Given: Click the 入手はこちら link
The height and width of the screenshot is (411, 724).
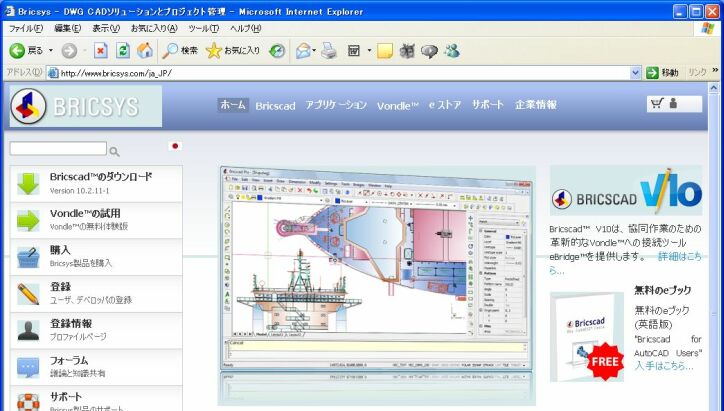Looking at the screenshot, I should pyautogui.click(x=664, y=366).
